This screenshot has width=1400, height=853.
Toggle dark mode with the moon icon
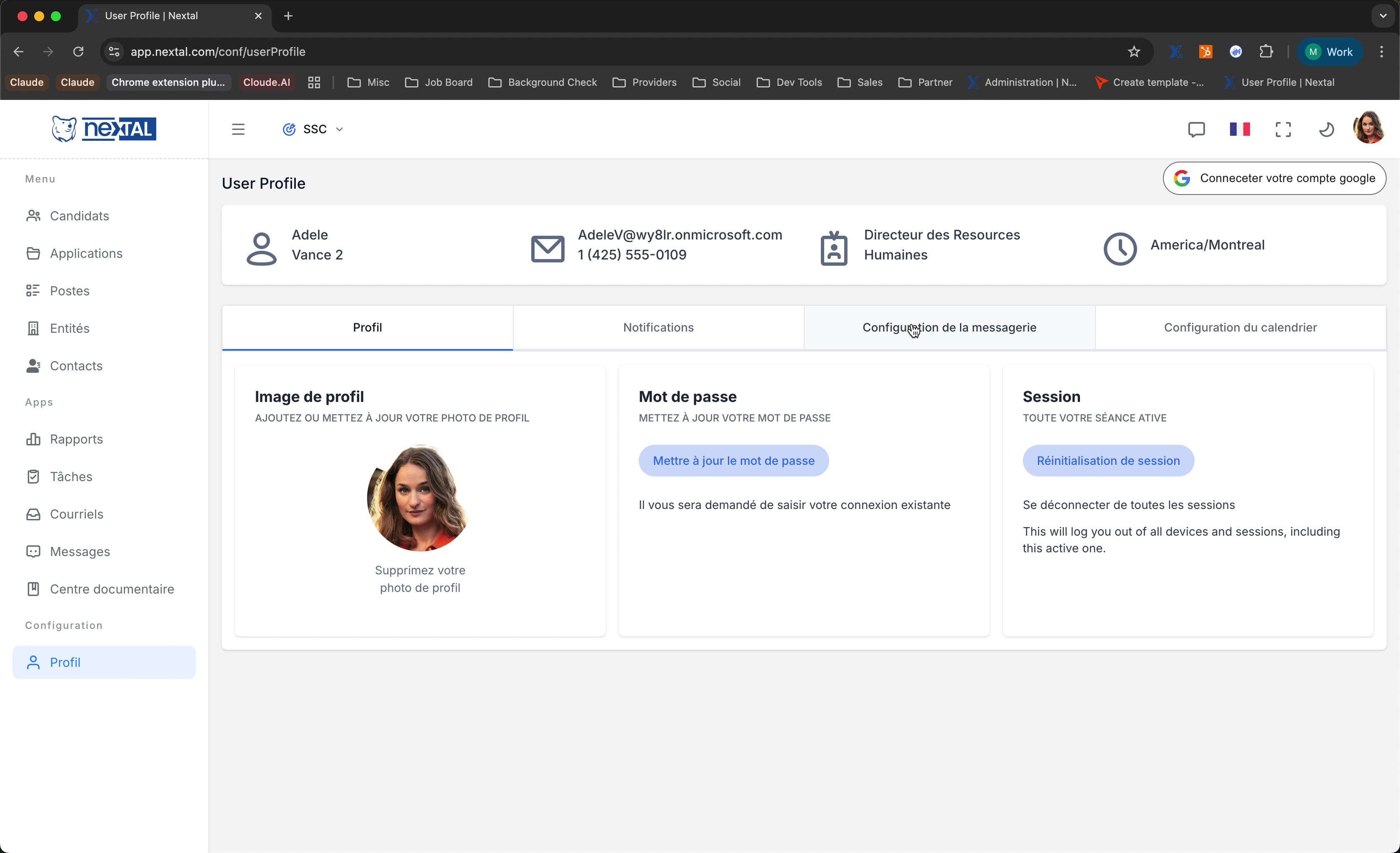[1325, 129]
